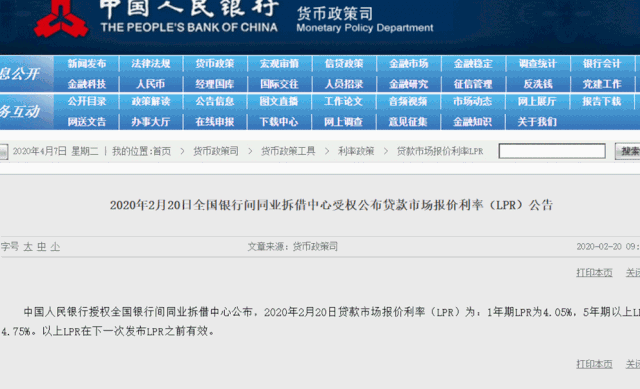This screenshot has height=389, width=640.
Task: Open the 国际交往 section
Action: [x=279, y=84]
